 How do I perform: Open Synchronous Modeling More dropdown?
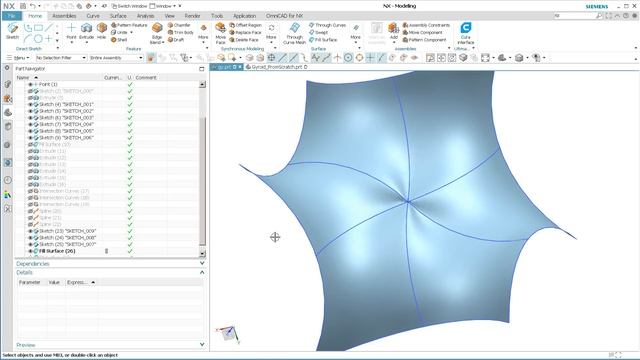point(271,32)
